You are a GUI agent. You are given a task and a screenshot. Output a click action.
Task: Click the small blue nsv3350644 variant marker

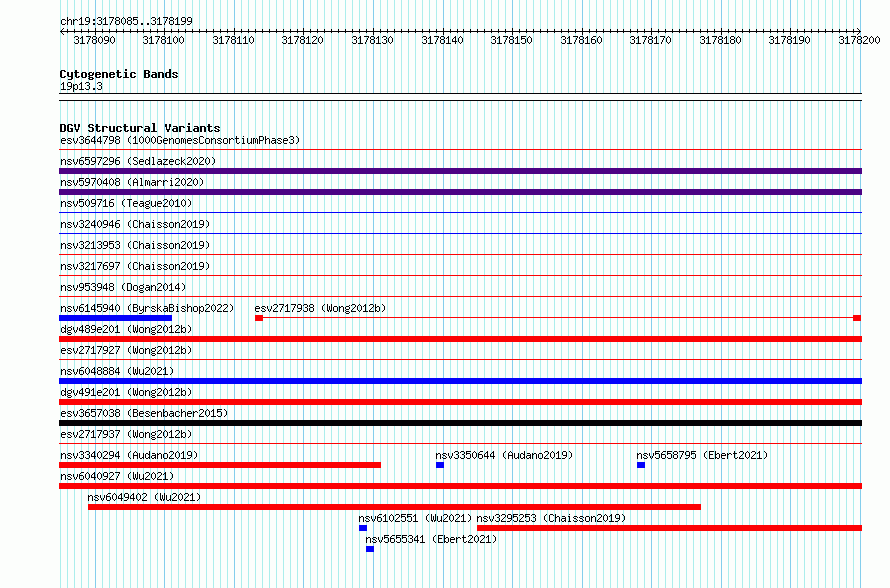coord(440,465)
